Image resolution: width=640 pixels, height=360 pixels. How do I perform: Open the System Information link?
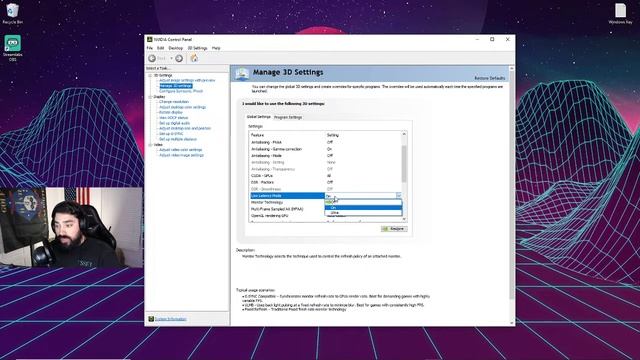(171, 319)
